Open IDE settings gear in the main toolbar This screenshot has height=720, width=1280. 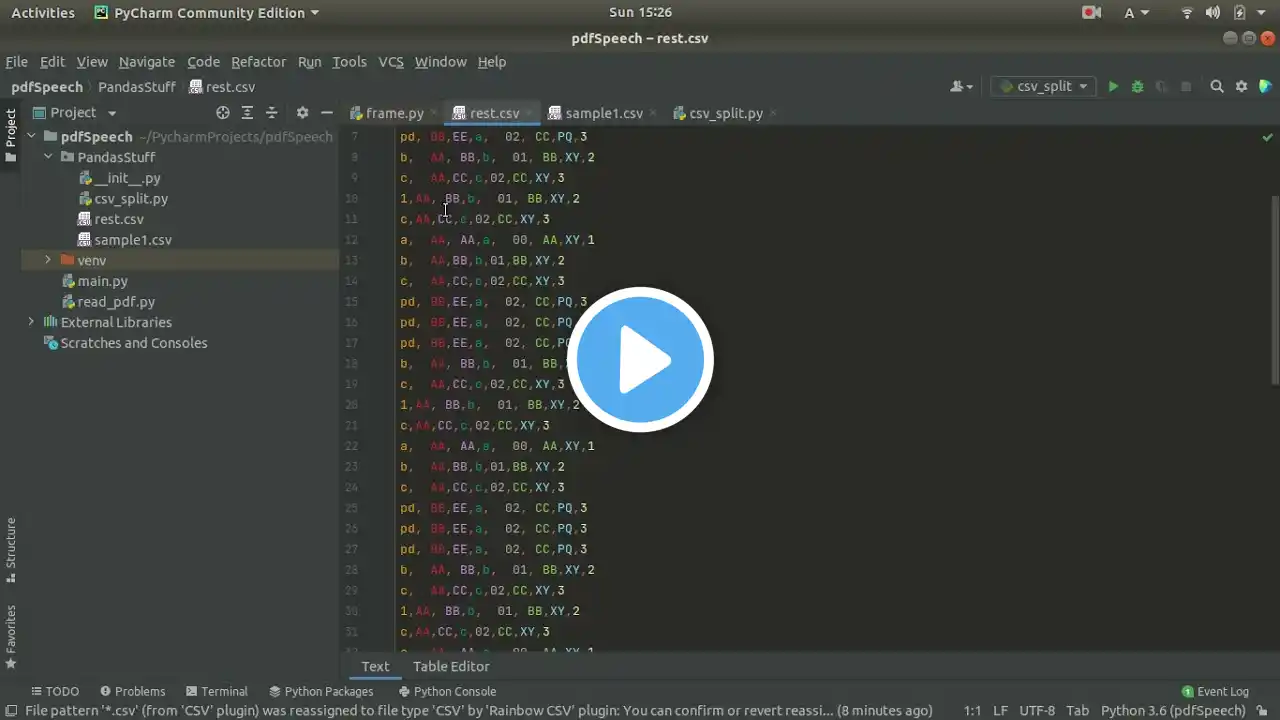pyautogui.click(x=1241, y=87)
